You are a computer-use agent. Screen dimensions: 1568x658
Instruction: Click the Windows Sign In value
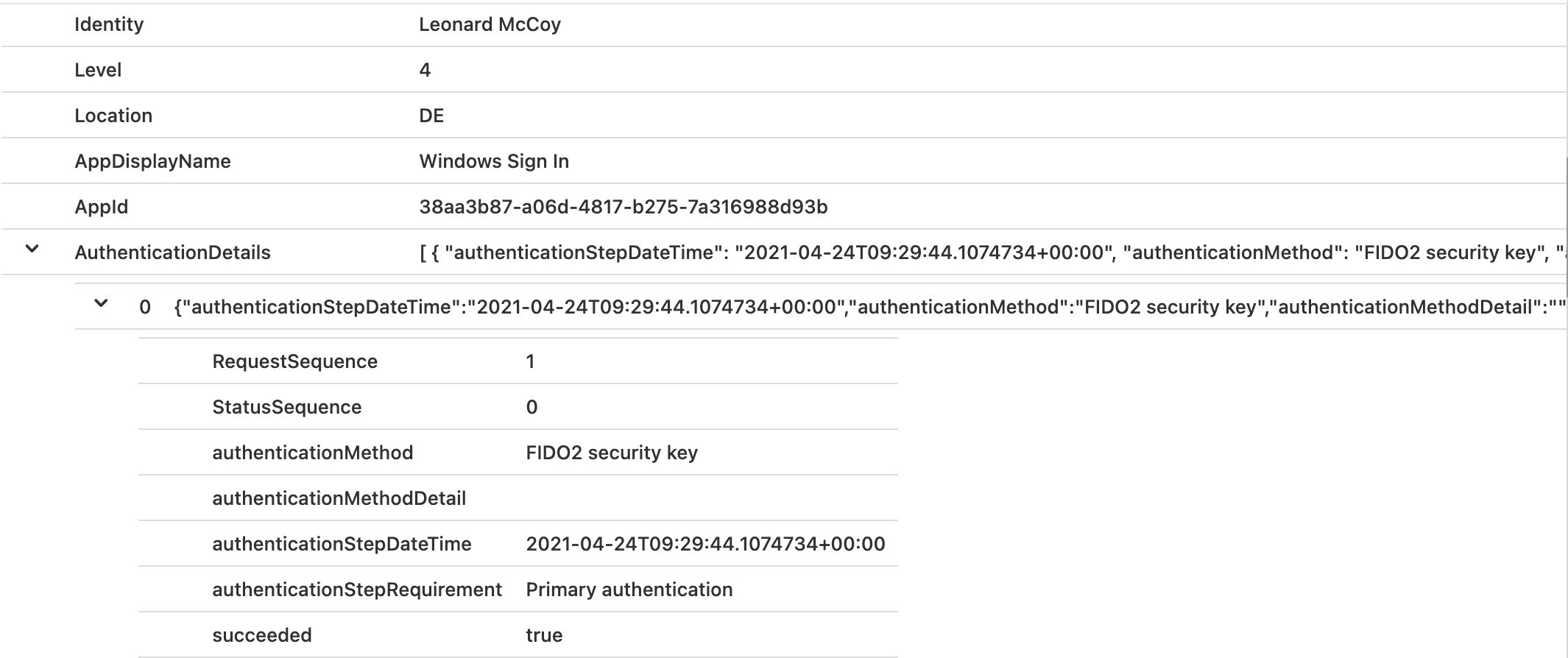[x=494, y=161]
